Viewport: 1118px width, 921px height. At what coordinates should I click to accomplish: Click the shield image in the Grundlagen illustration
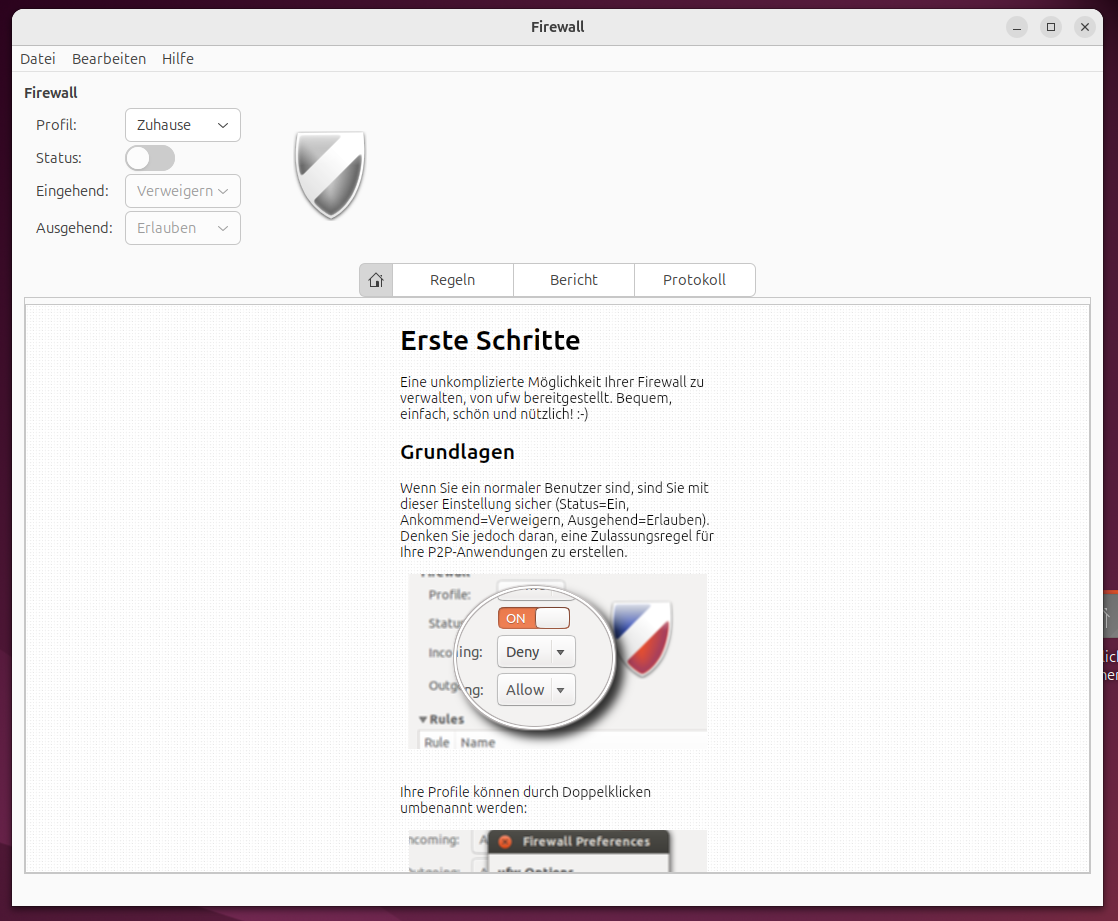click(644, 640)
